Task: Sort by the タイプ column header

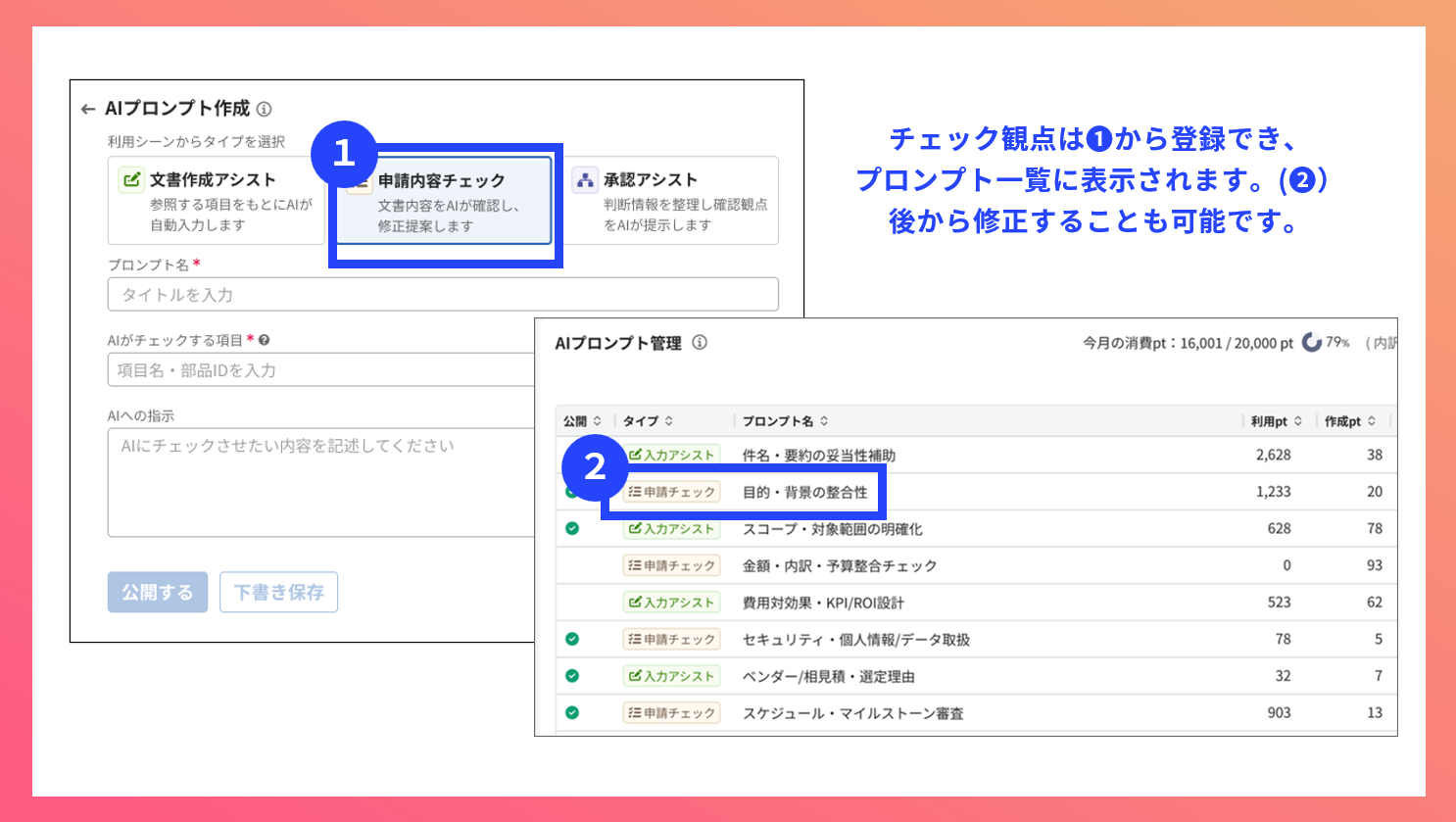Action: tap(648, 421)
